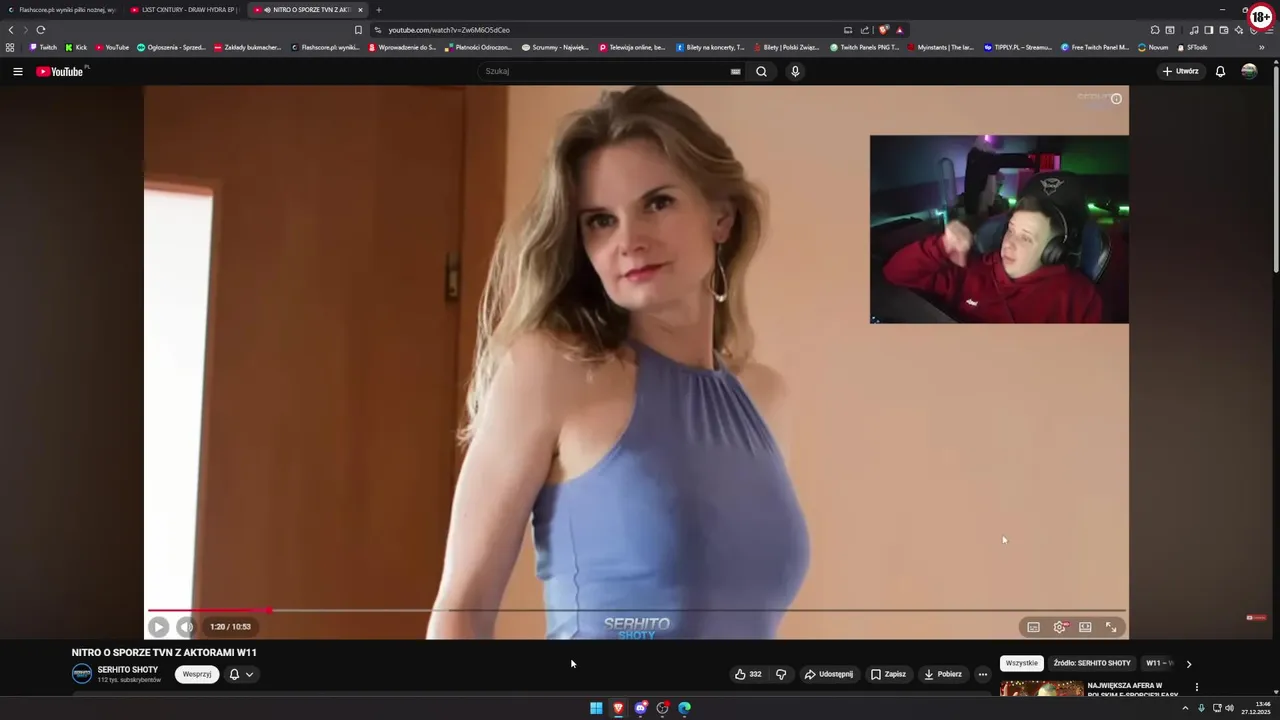
Task: Open Brave browser in taskbar
Action: click(618, 708)
